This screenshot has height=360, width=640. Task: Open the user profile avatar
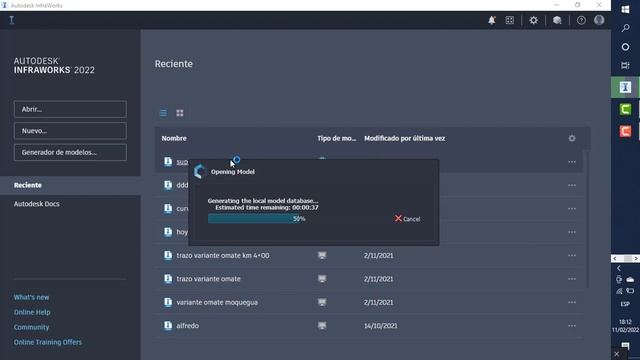click(x=599, y=20)
